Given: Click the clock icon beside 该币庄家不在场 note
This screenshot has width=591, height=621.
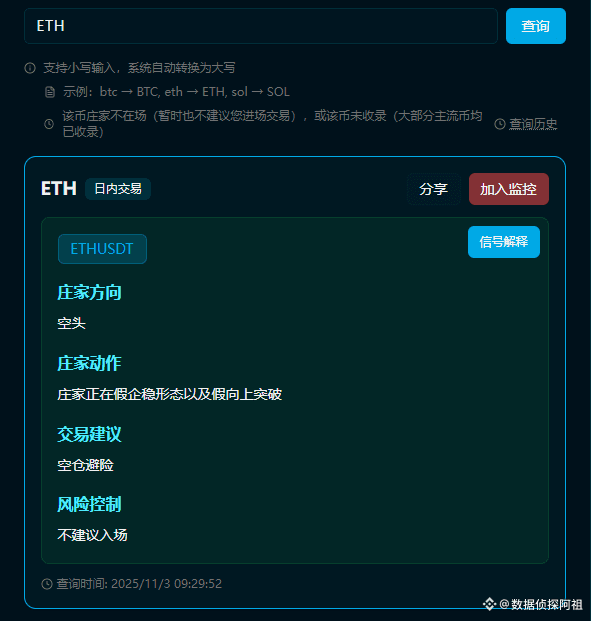Looking at the screenshot, I should click(x=49, y=124).
